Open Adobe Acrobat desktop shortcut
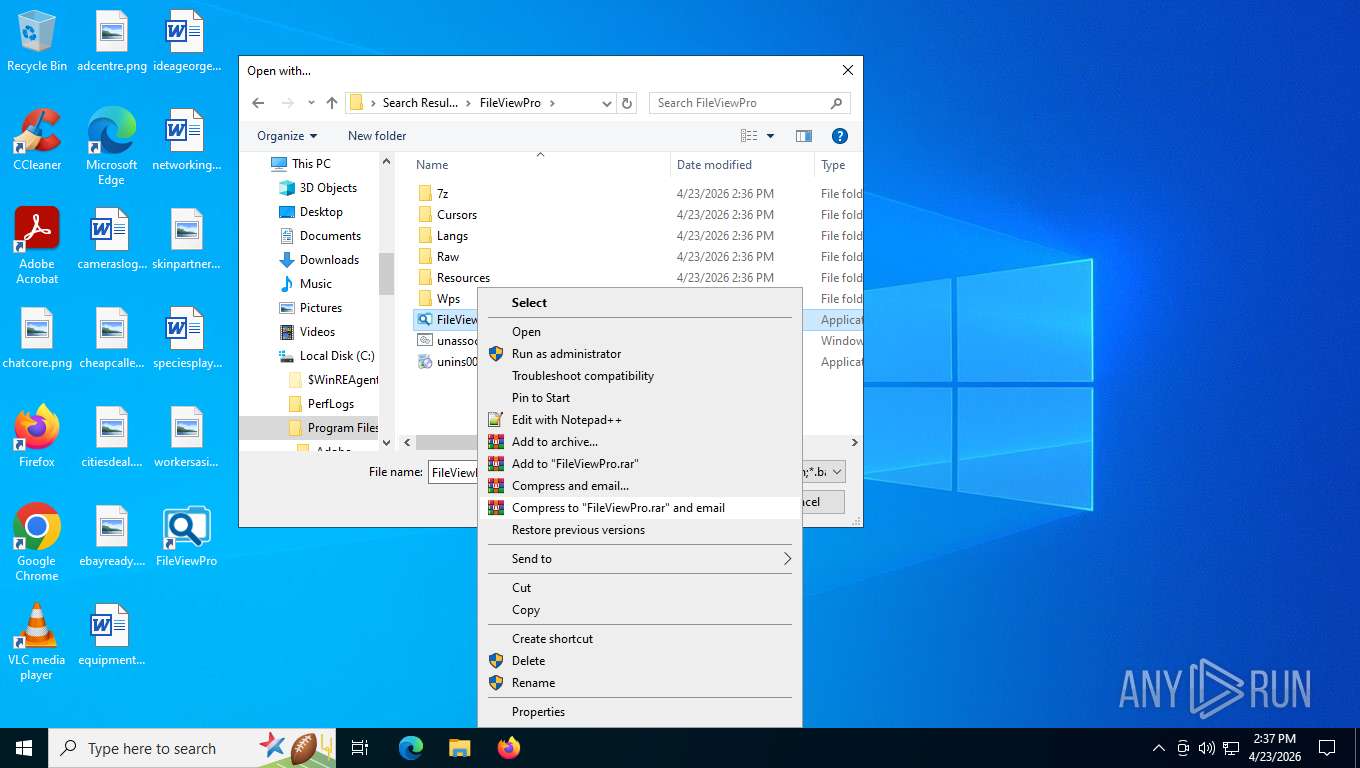1360x768 pixels. point(37,246)
